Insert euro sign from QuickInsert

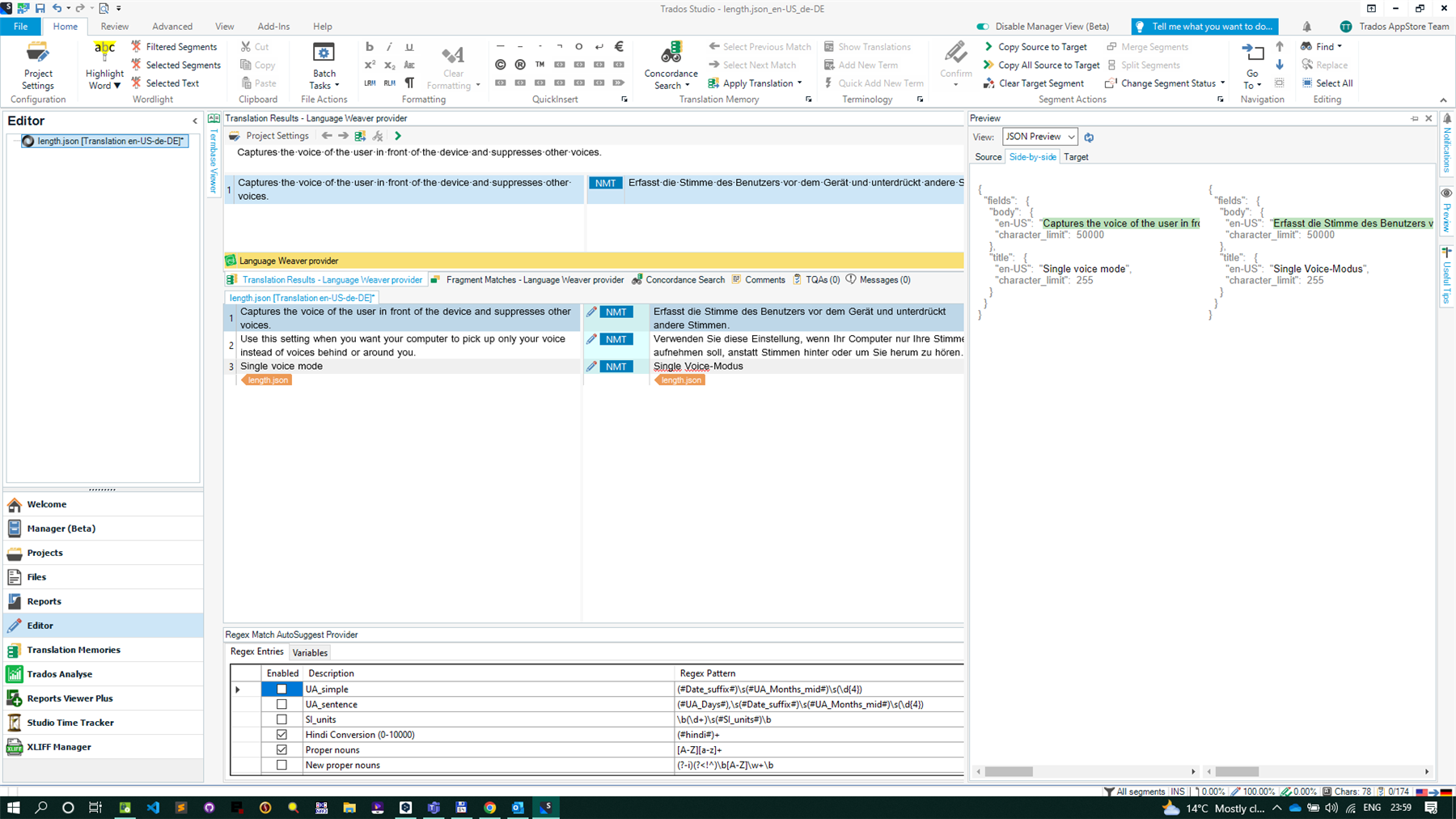619,47
